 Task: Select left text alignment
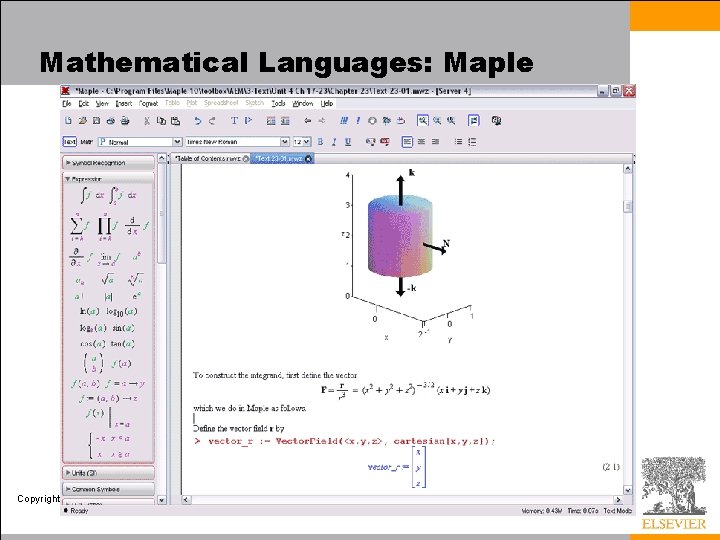tap(407, 142)
